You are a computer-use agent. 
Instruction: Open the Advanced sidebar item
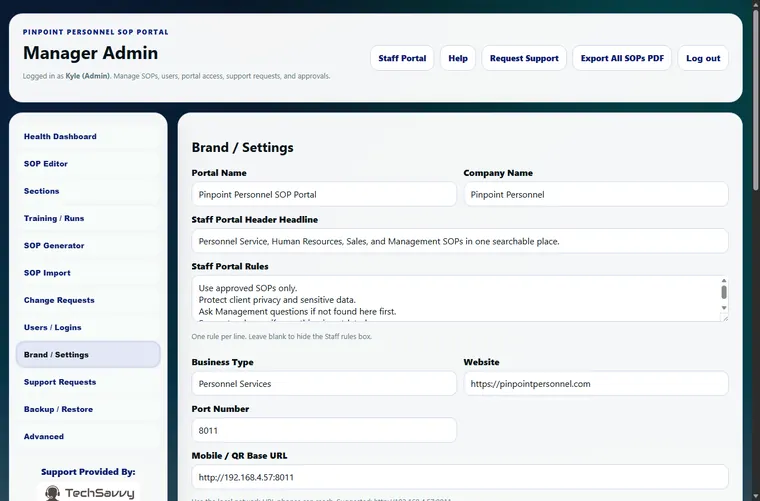click(x=88, y=437)
